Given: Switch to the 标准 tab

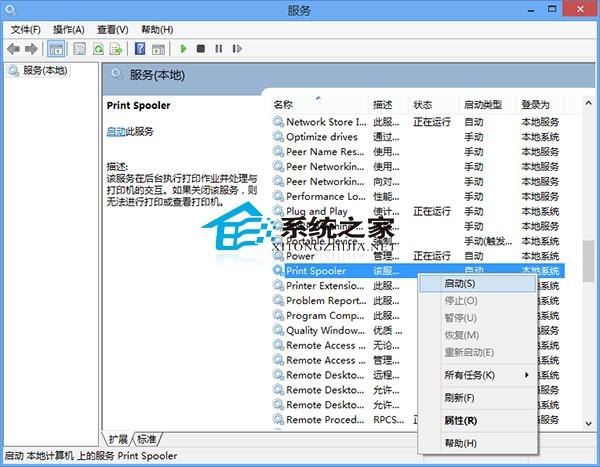Looking at the screenshot, I should point(147,439).
